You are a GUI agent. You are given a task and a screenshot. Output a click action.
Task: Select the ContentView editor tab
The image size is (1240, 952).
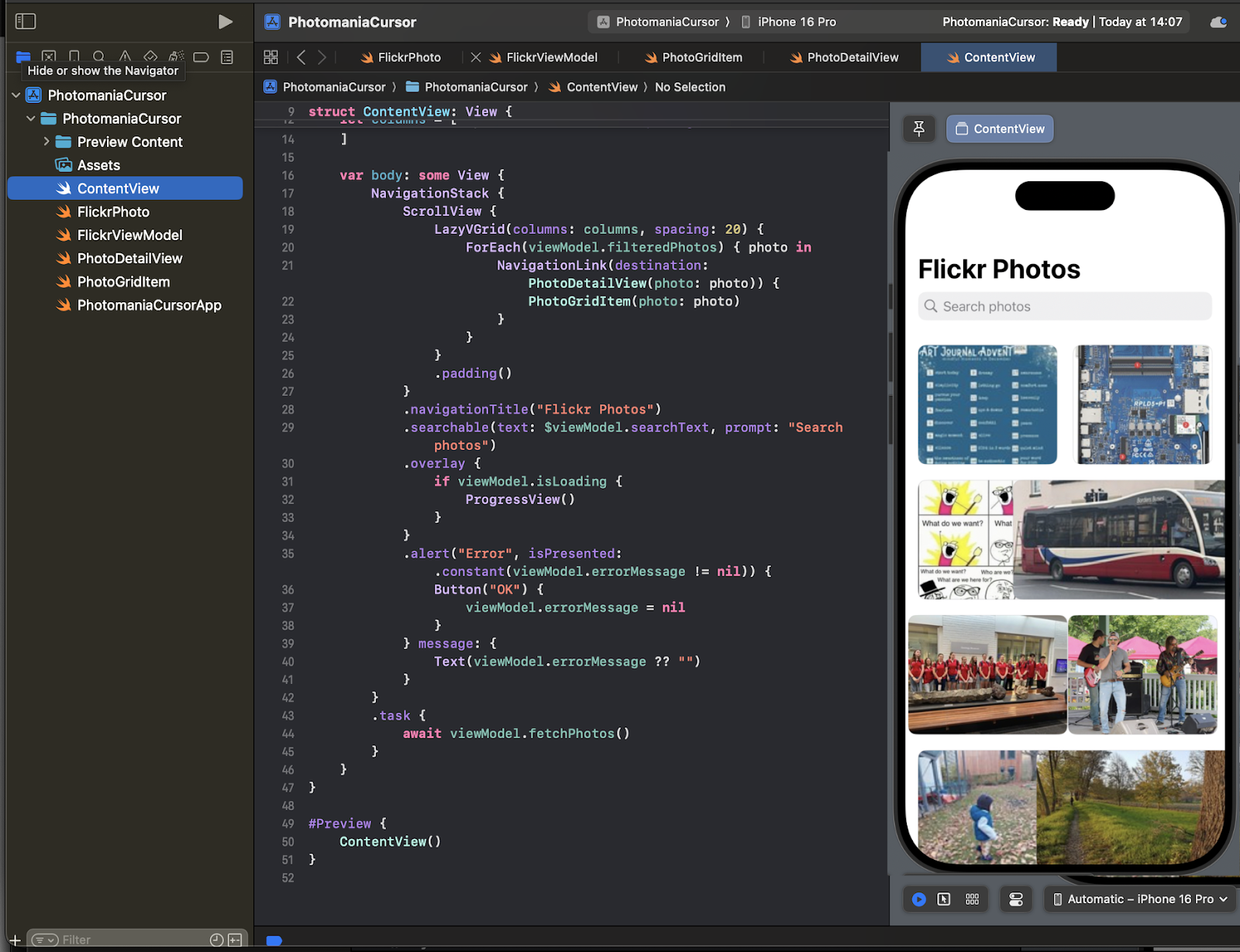990,57
